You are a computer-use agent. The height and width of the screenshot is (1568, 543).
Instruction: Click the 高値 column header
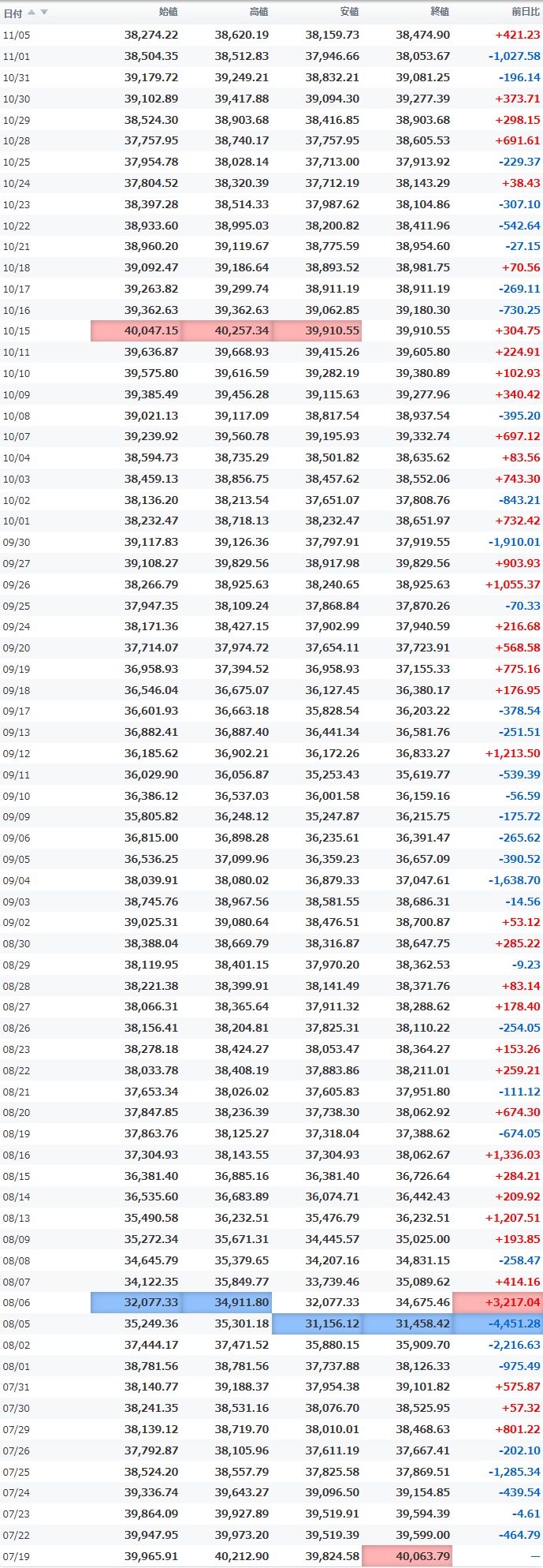[x=258, y=12]
